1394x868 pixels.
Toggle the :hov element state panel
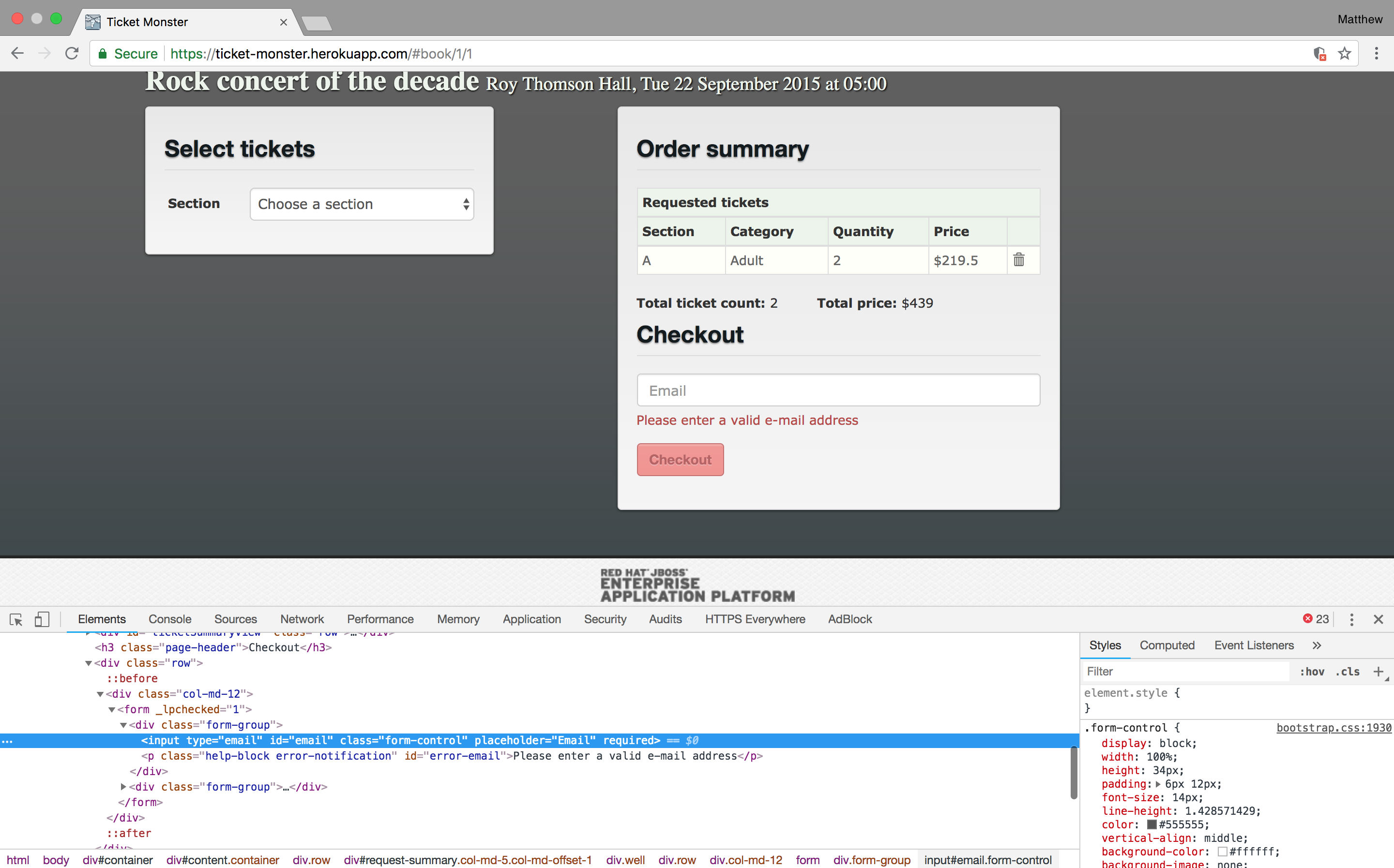pyautogui.click(x=1312, y=672)
